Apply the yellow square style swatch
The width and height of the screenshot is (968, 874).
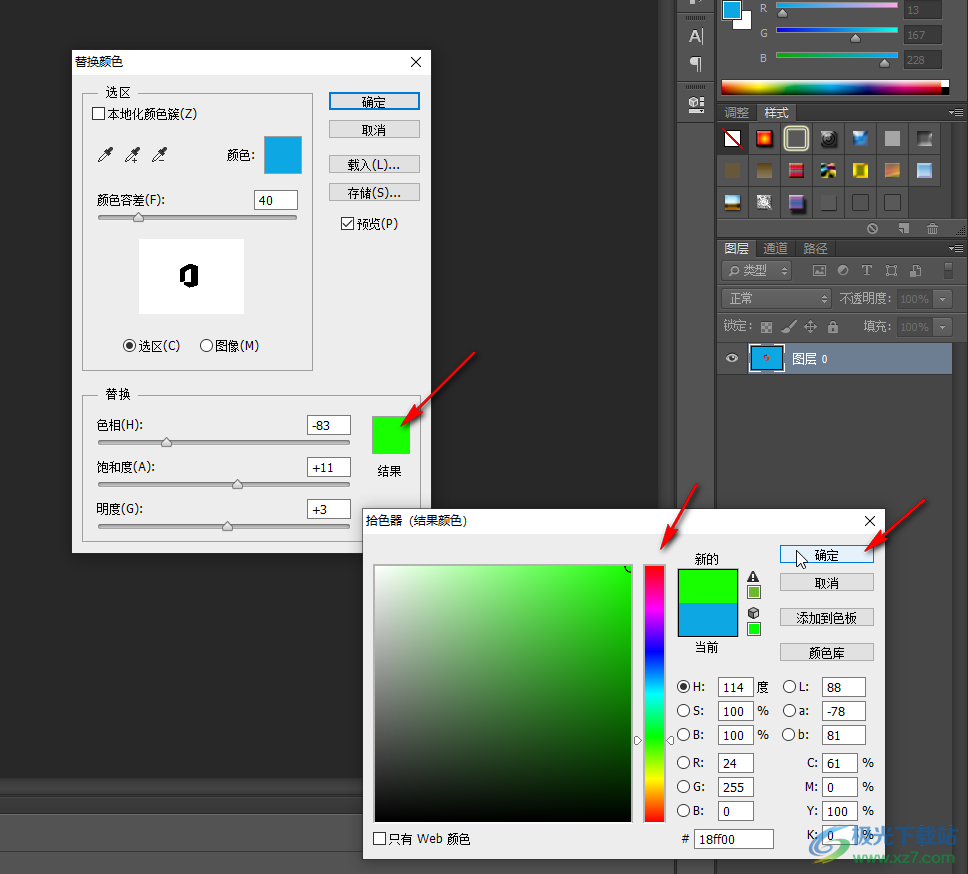coord(860,170)
